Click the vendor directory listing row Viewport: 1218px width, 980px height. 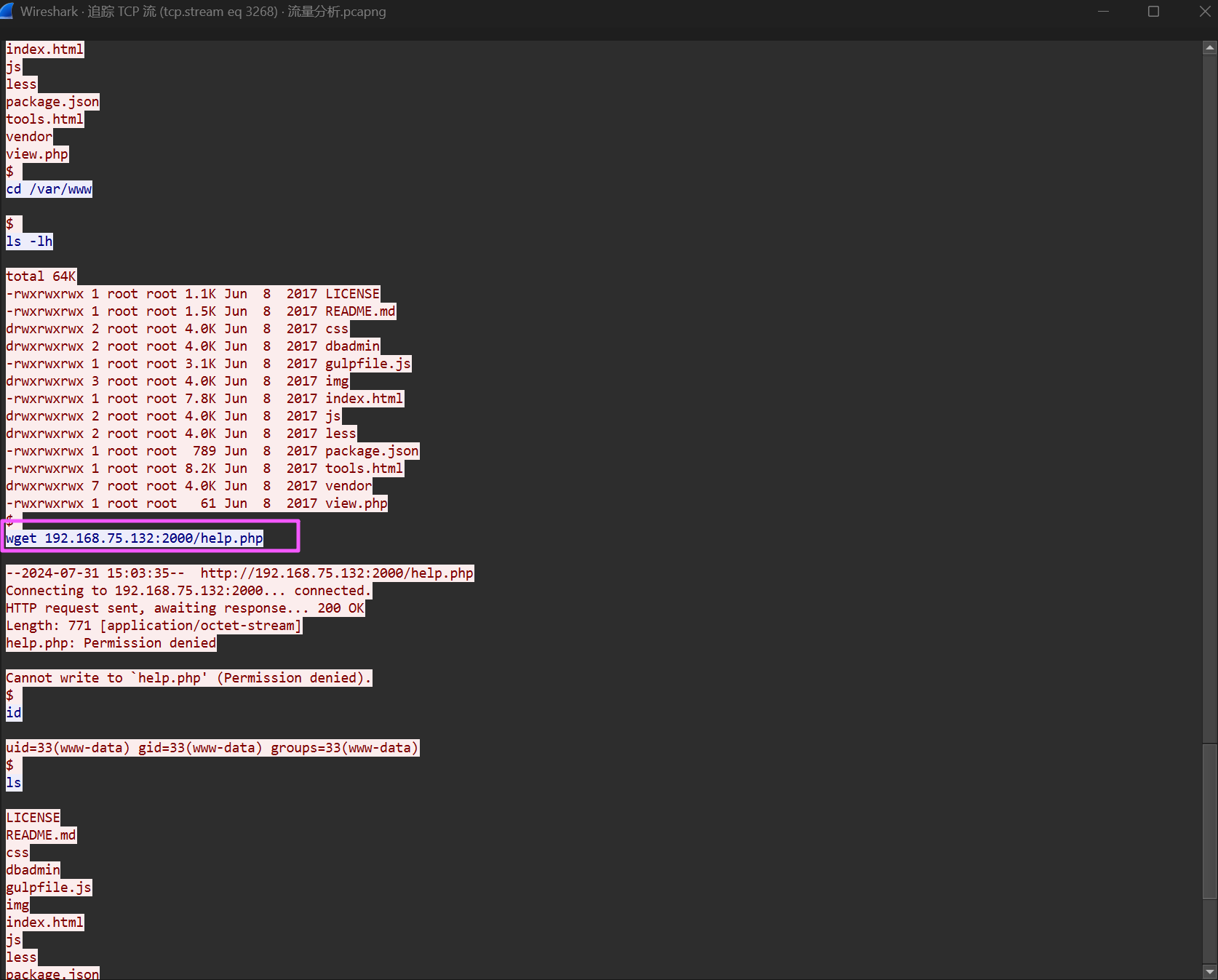coord(189,486)
